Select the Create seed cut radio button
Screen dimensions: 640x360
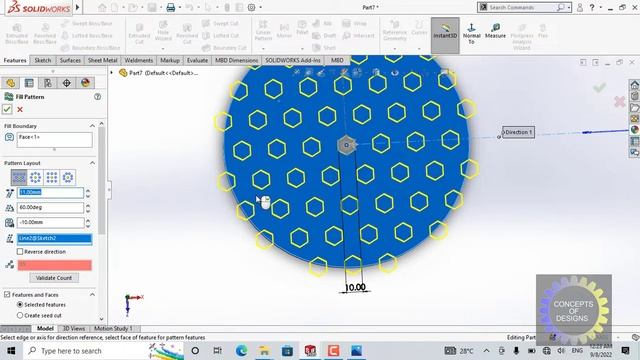pos(20,316)
